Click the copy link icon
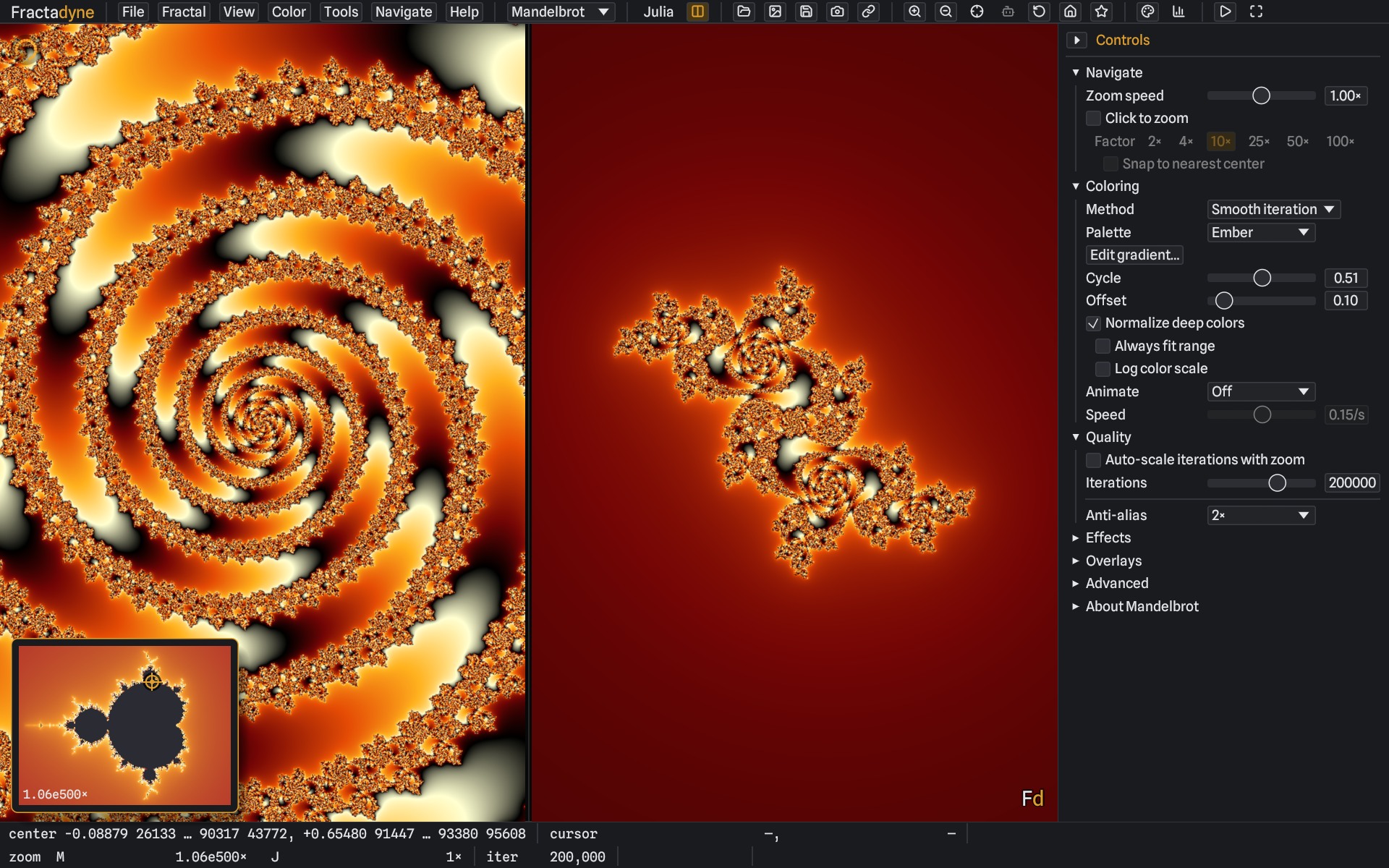Image resolution: width=1389 pixels, height=868 pixels. tap(868, 12)
